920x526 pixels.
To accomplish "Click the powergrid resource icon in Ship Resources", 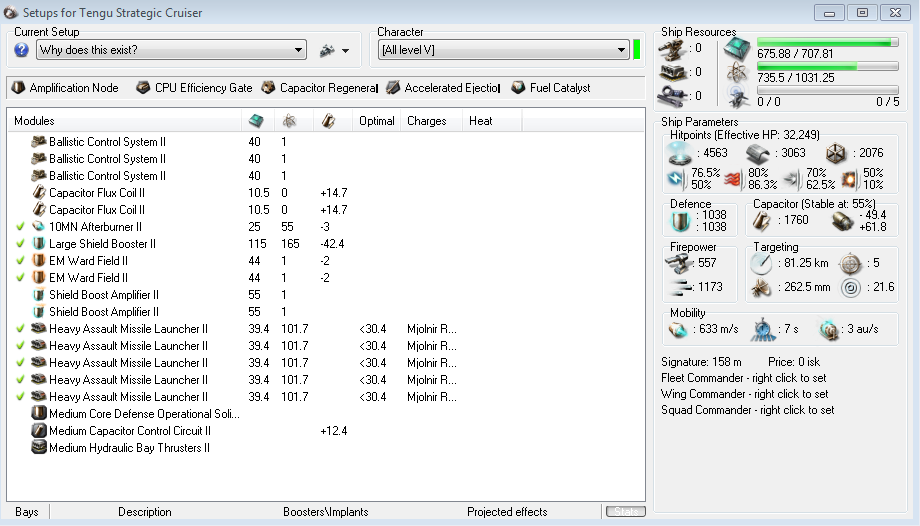I will (737, 73).
